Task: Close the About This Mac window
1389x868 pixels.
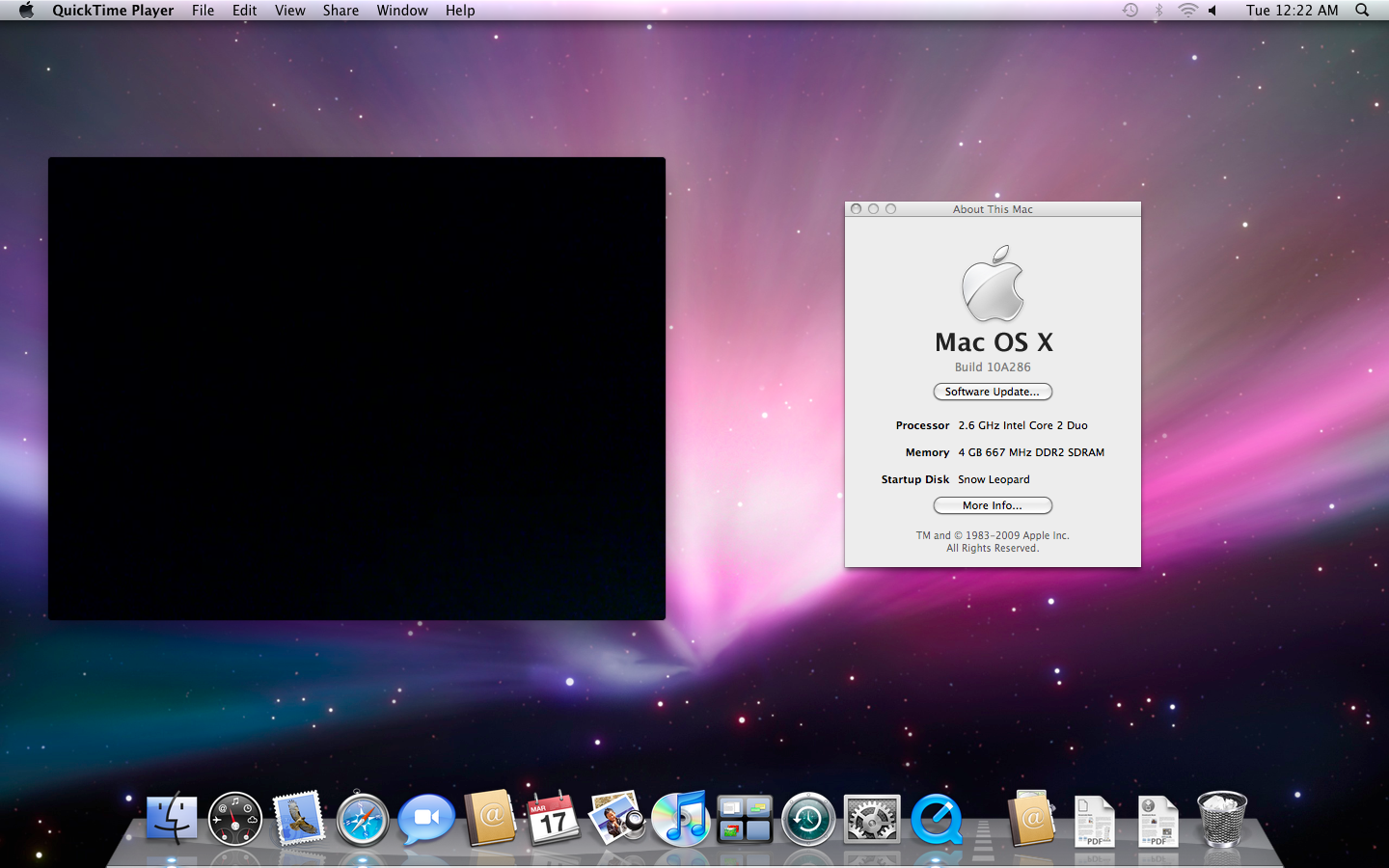Action: pyautogui.click(x=857, y=209)
